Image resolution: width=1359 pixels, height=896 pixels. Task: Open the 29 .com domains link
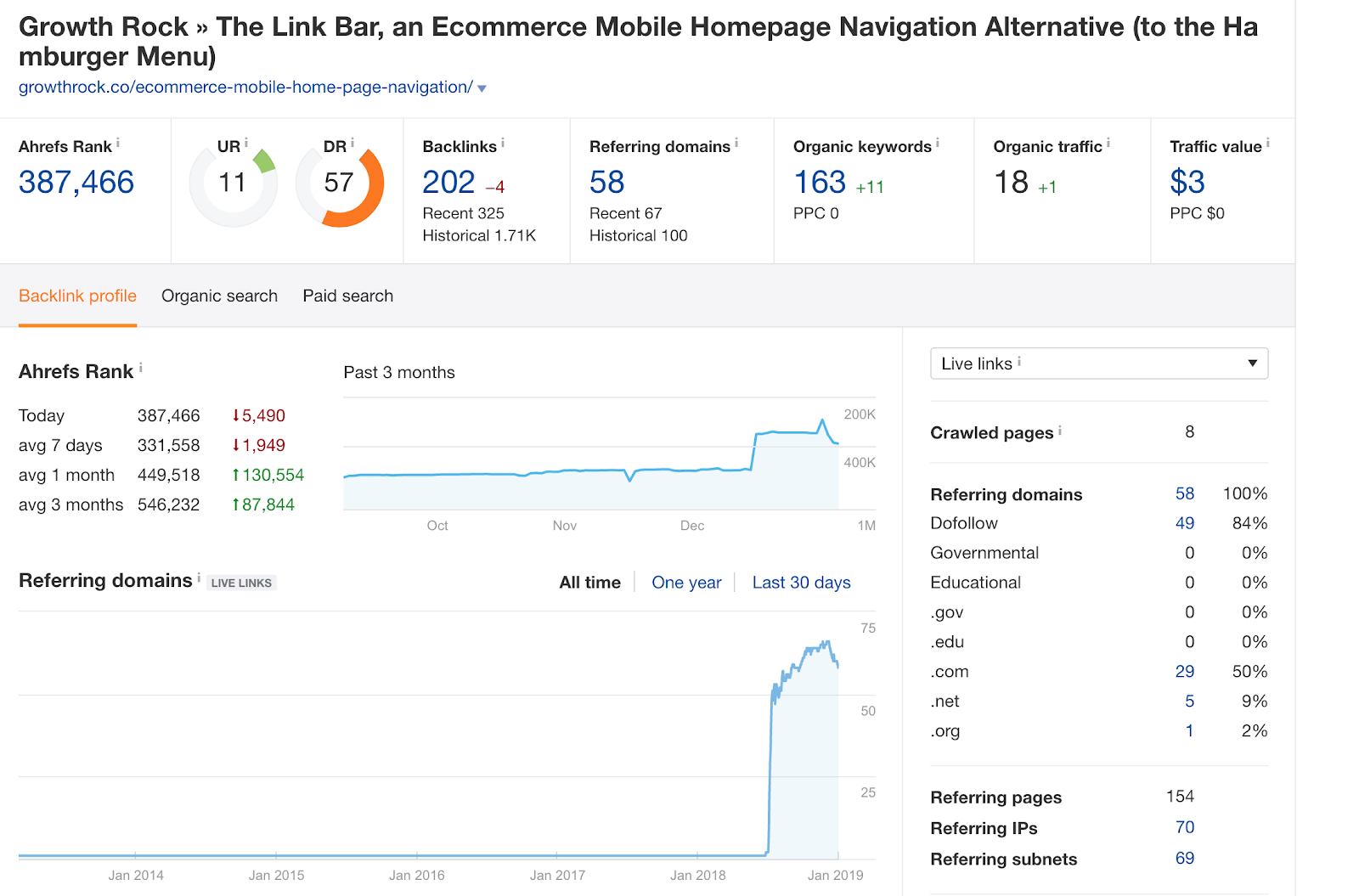point(1185,672)
